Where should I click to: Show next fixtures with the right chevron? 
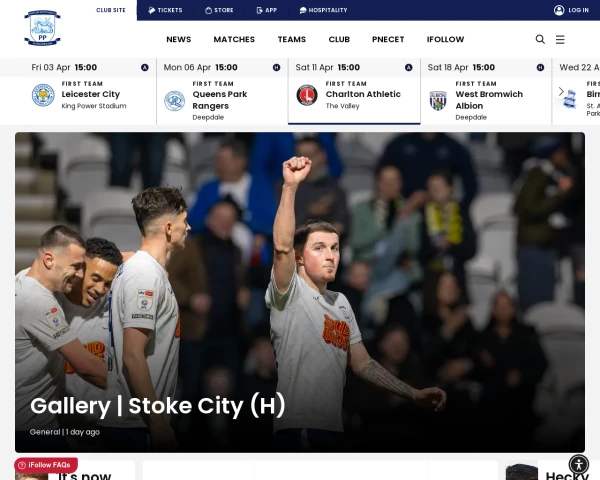point(561,91)
